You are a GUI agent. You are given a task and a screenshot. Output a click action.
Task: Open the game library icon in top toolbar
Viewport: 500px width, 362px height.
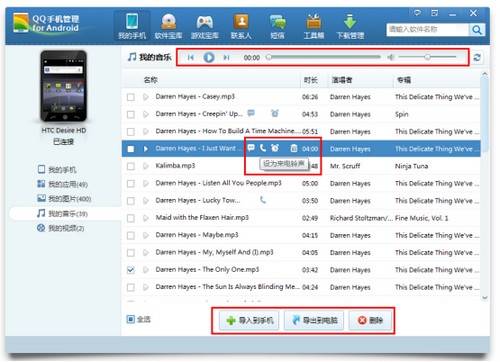coord(205,26)
